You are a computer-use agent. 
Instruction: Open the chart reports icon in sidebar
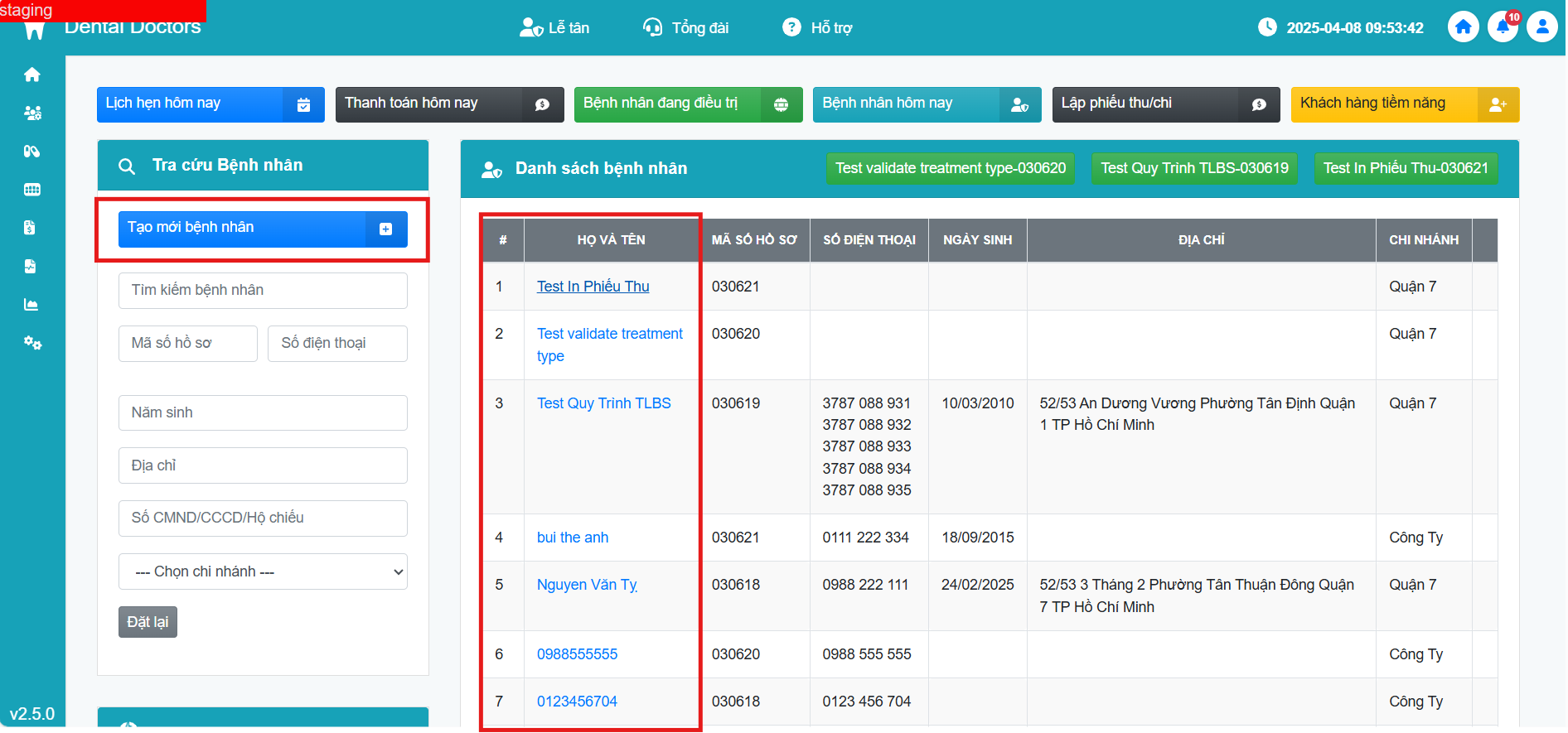32,305
